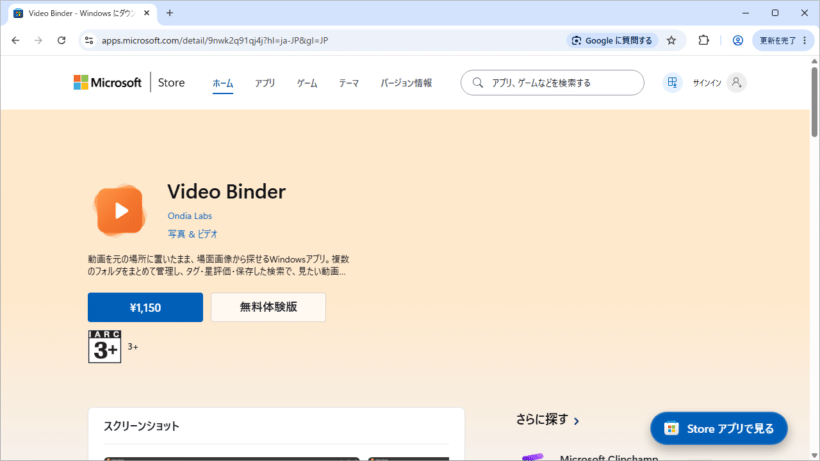Click the Store アプリで見る button
Viewport: 820px width, 461px height.
pos(719,429)
